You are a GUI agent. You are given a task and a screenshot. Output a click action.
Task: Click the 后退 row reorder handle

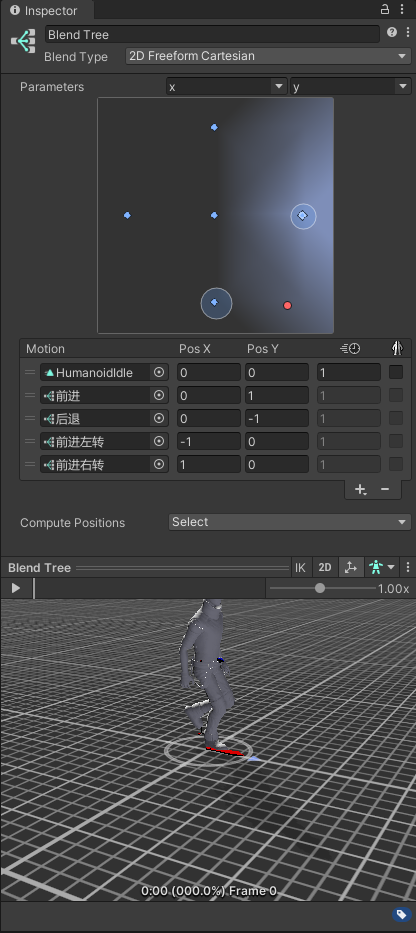pos(30,418)
